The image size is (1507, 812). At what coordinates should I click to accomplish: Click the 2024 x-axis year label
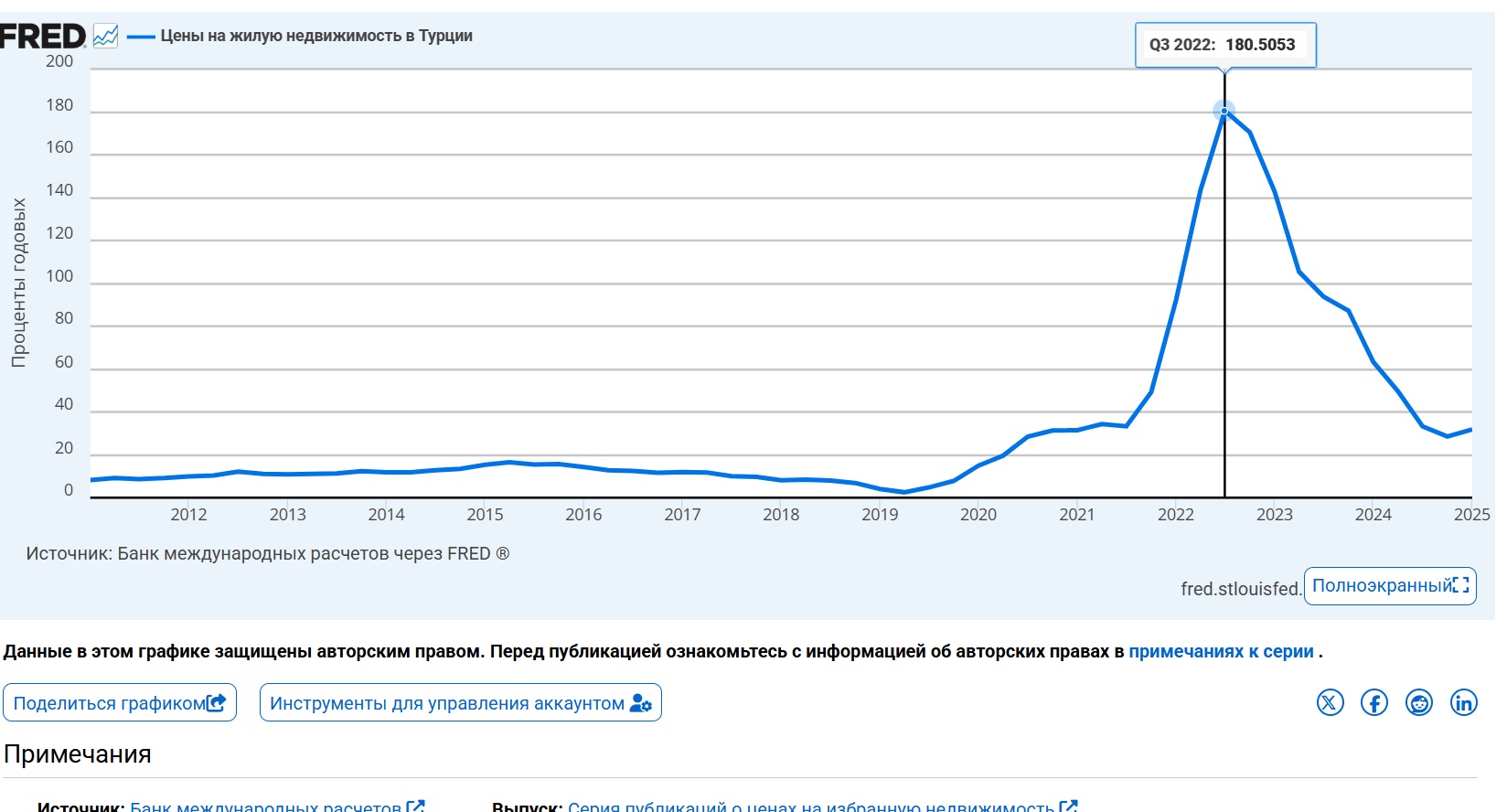click(x=1373, y=515)
